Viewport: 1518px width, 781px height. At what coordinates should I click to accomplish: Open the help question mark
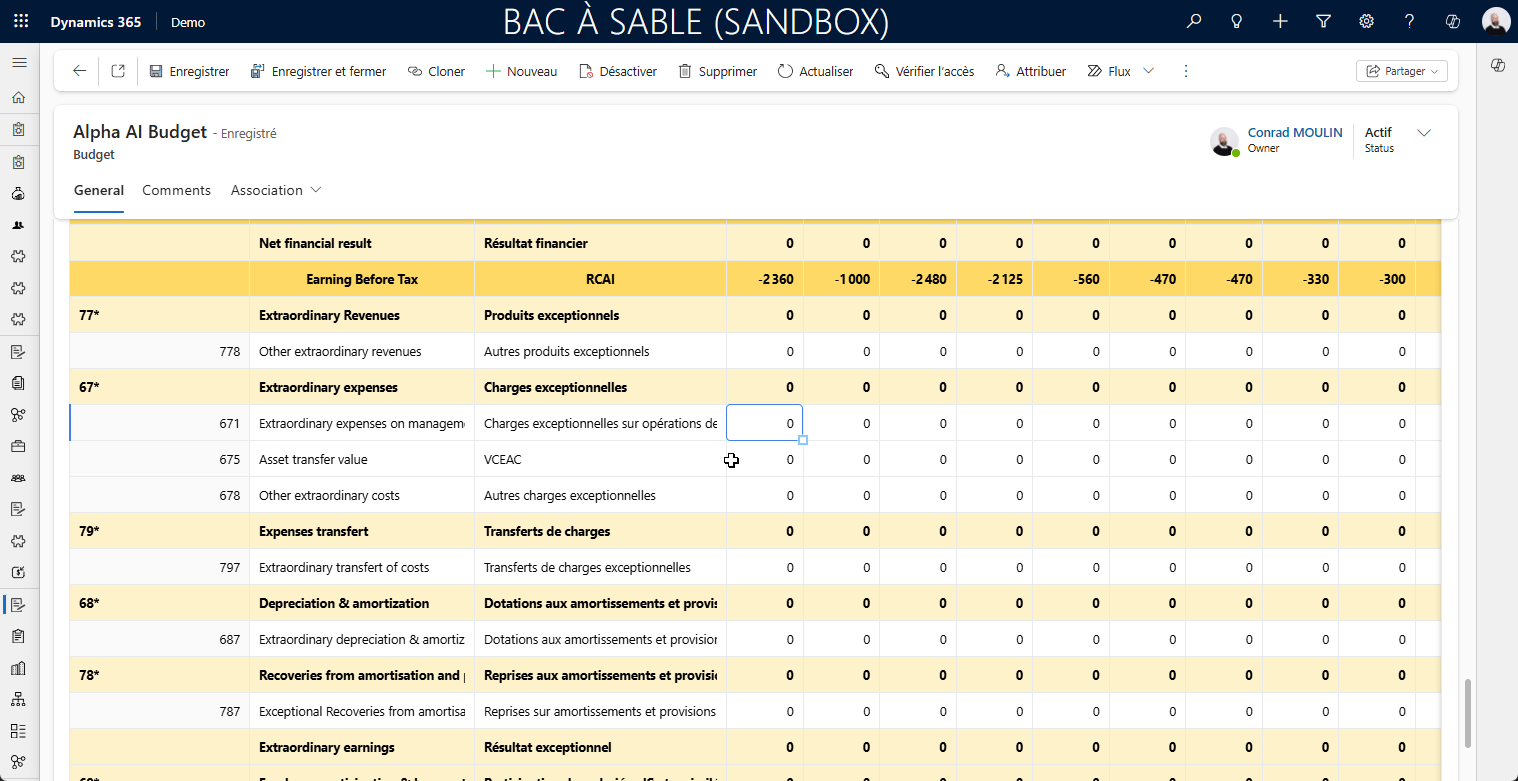coord(1409,21)
